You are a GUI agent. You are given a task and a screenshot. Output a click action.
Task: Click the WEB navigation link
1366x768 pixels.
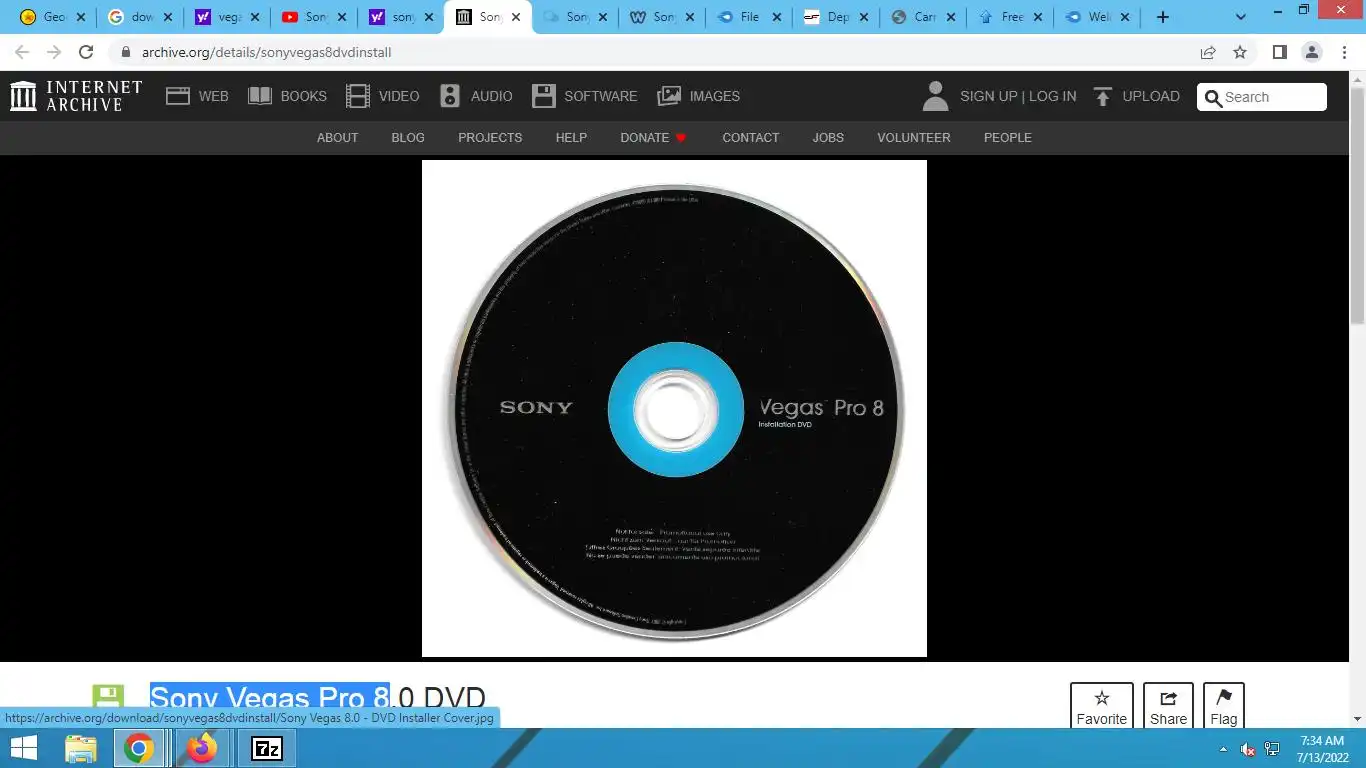pos(213,96)
